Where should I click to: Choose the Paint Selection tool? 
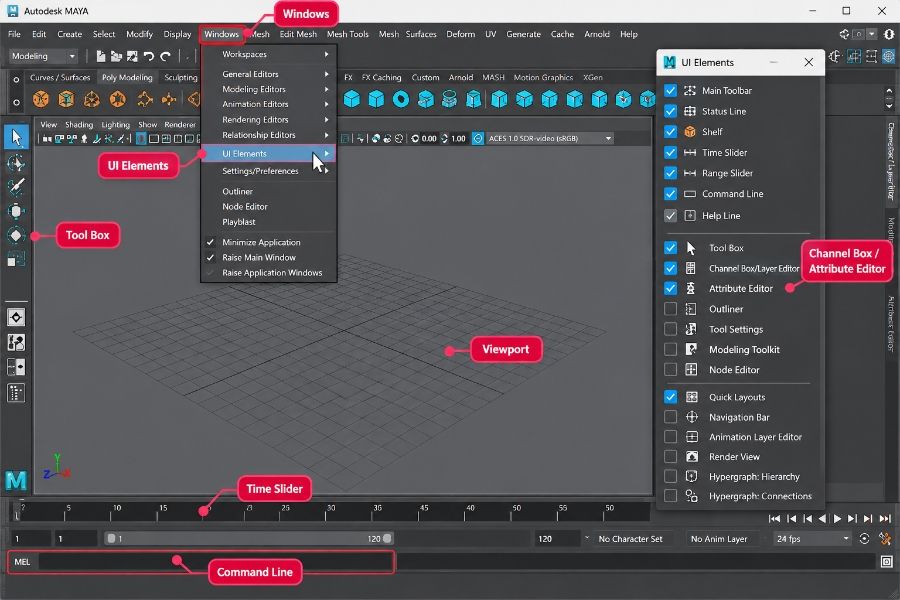16,187
